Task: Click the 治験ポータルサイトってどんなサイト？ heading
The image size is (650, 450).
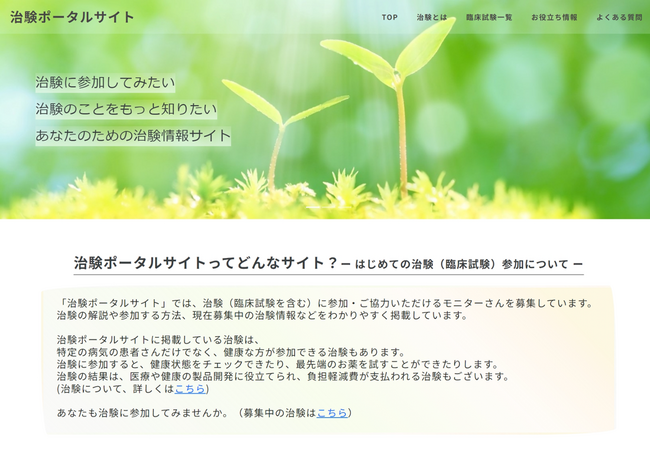Action: coord(205,263)
